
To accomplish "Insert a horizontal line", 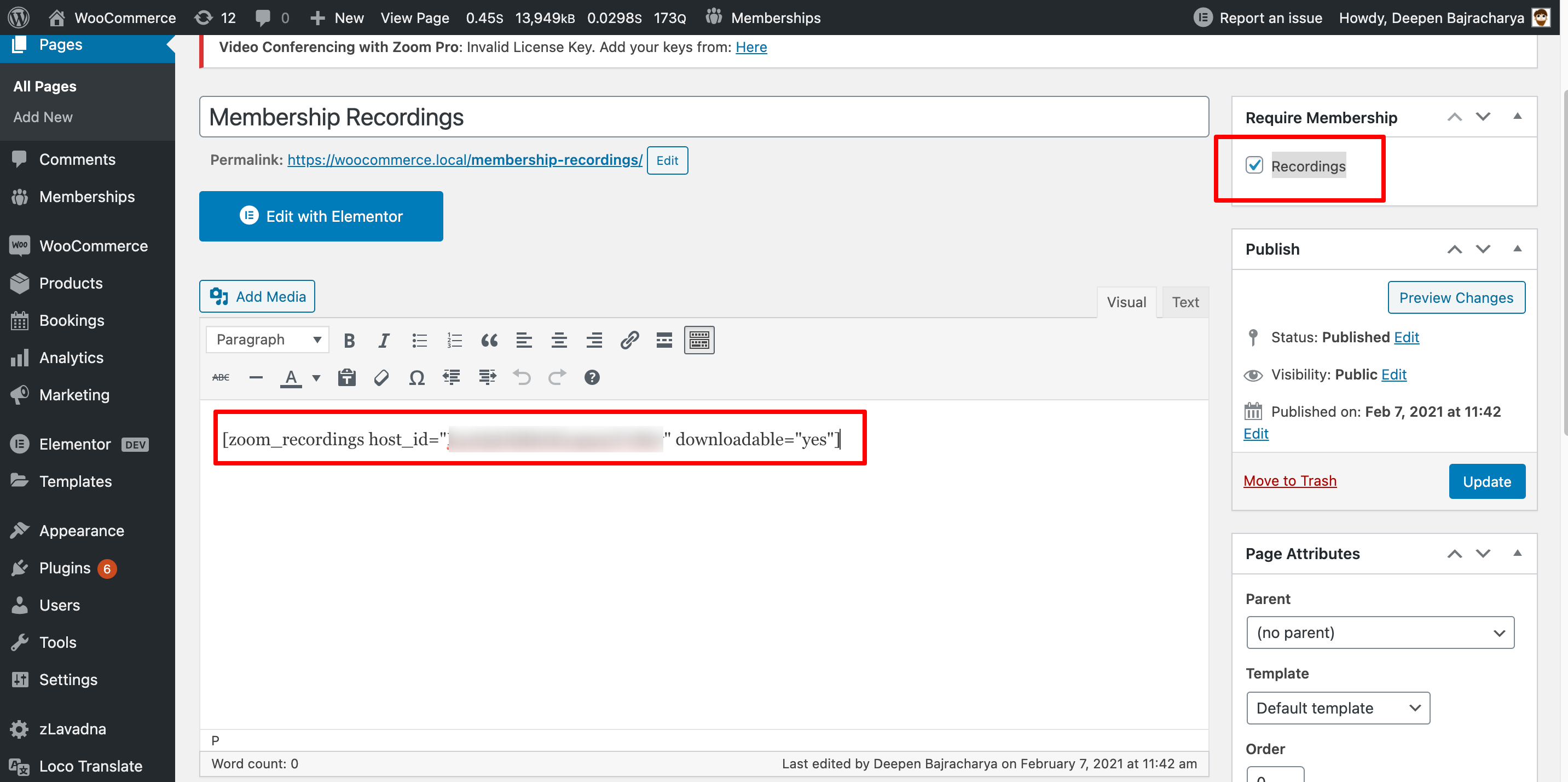I will (256, 378).
